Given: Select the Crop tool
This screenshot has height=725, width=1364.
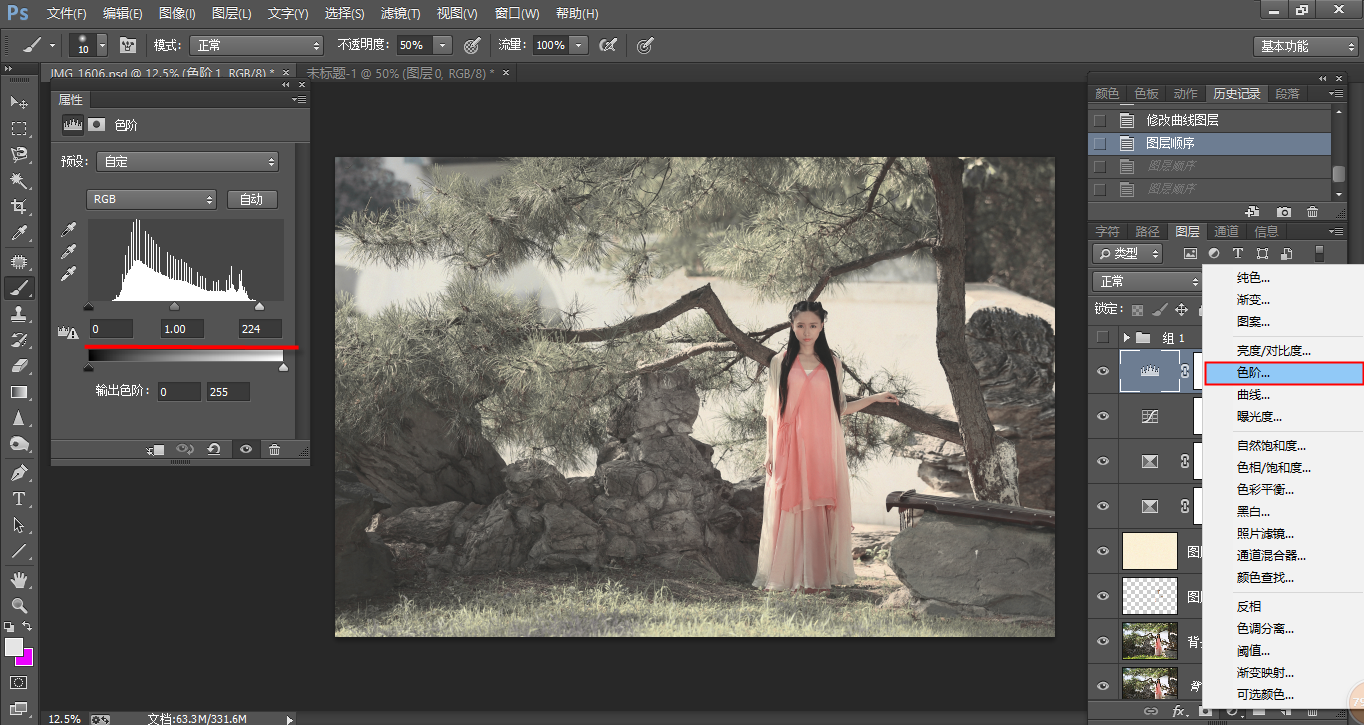Looking at the screenshot, I should click(19, 207).
